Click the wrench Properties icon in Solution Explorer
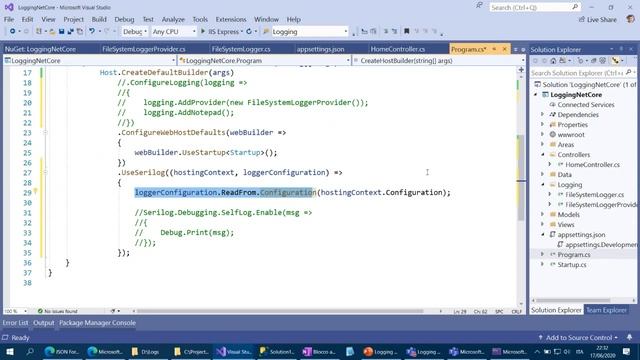Screen dimensions: 640x360 [615, 61]
